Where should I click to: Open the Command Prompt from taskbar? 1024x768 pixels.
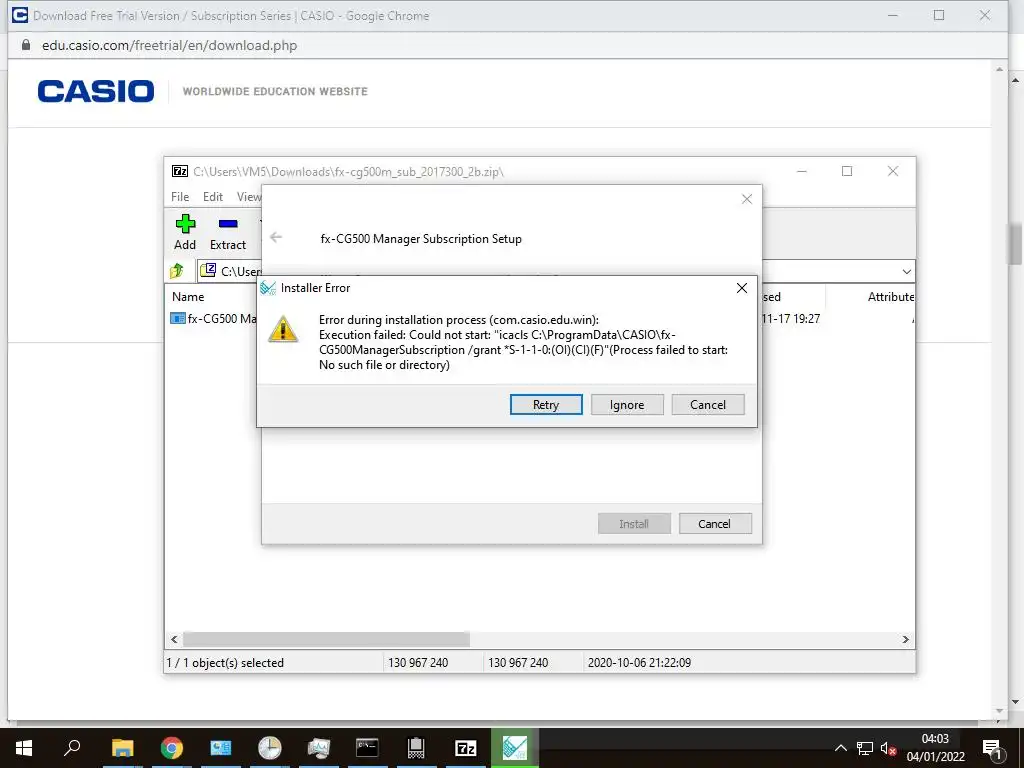(x=367, y=747)
